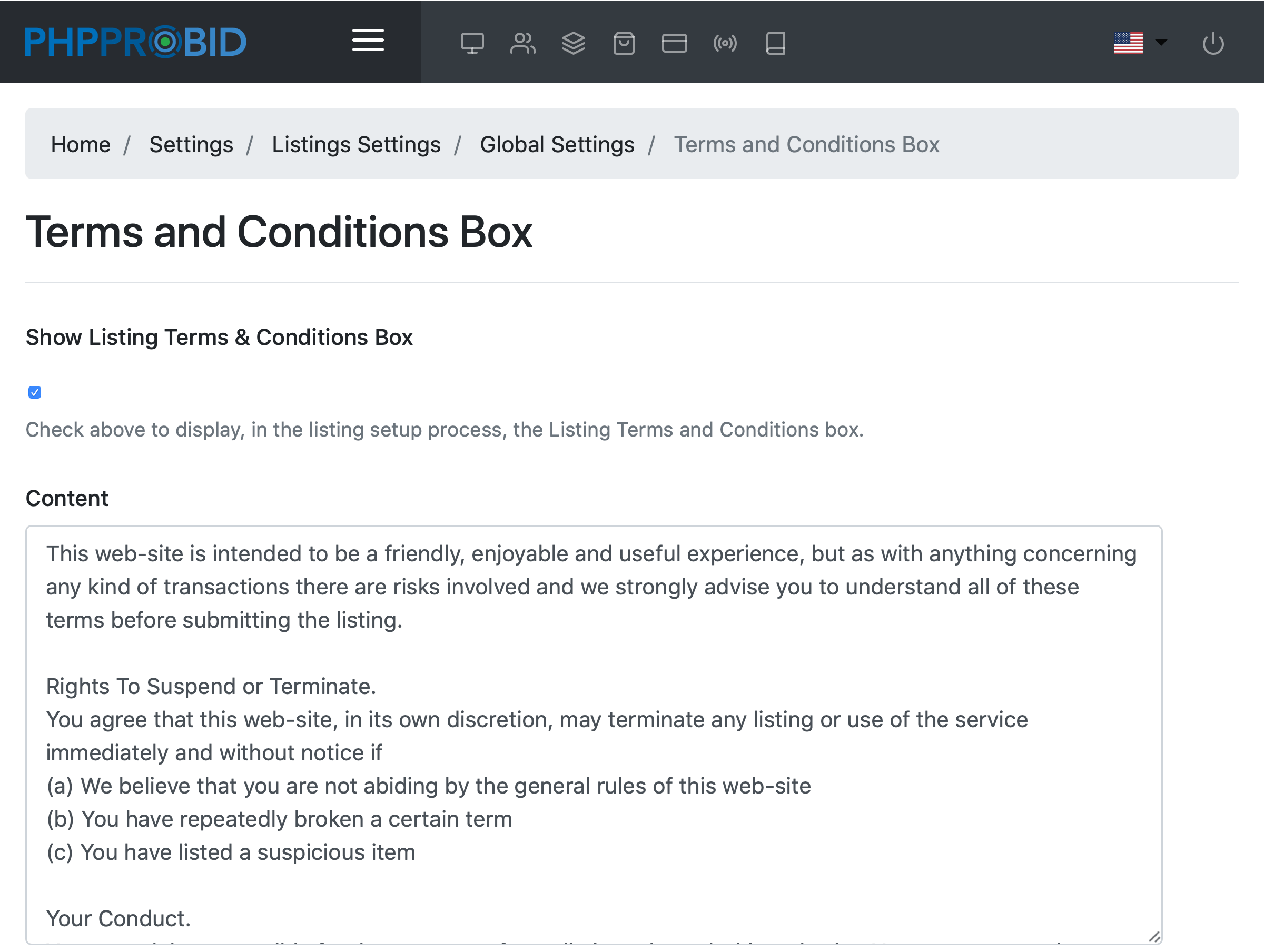Click the book documentation icon
This screenshot has height=952, width=1264.
(775, 43)
